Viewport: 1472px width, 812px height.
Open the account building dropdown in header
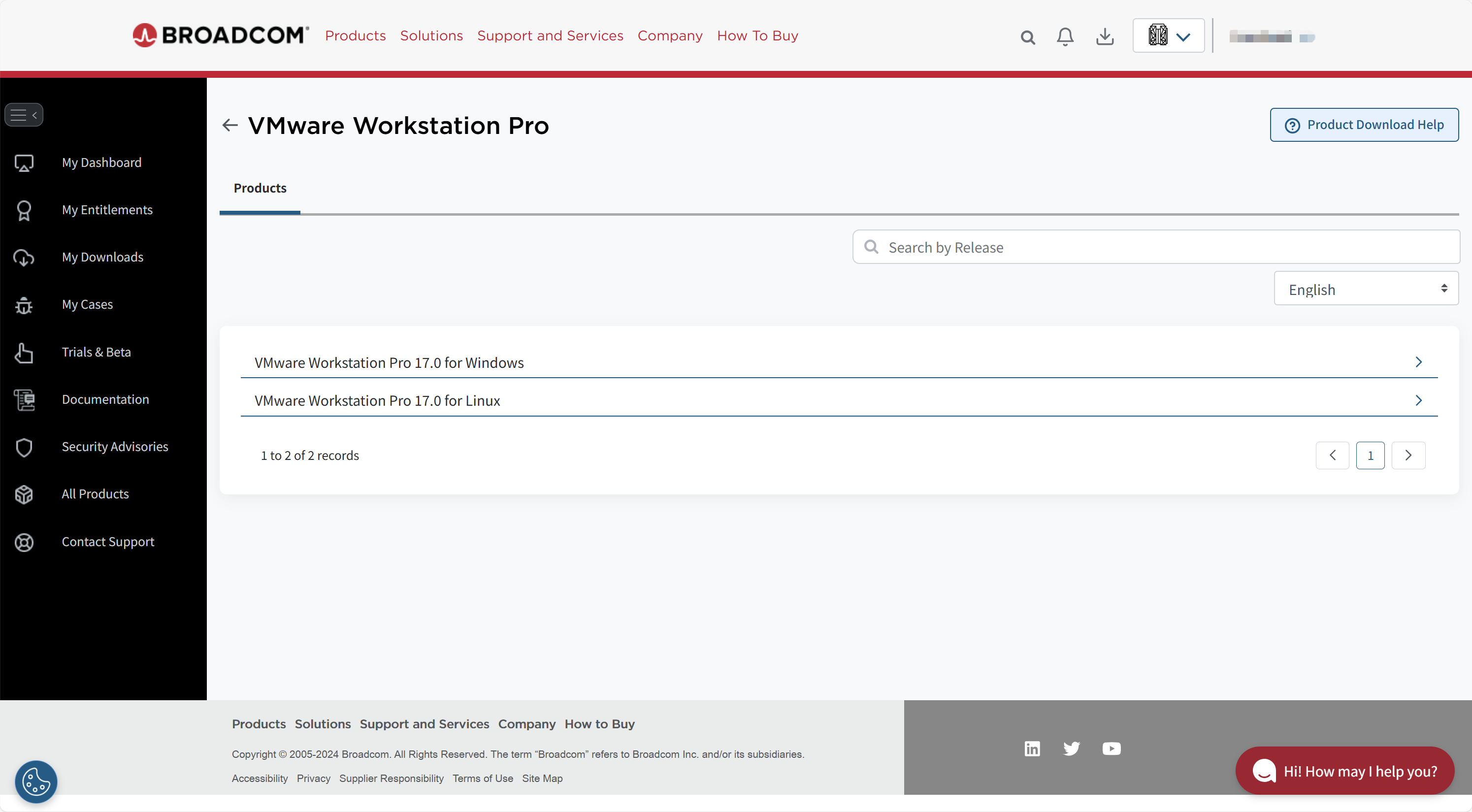[1168, 36]
